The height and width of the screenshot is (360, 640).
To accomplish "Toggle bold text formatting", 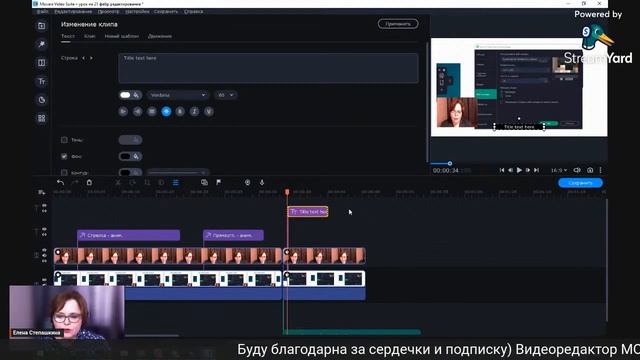I will 180,111.
